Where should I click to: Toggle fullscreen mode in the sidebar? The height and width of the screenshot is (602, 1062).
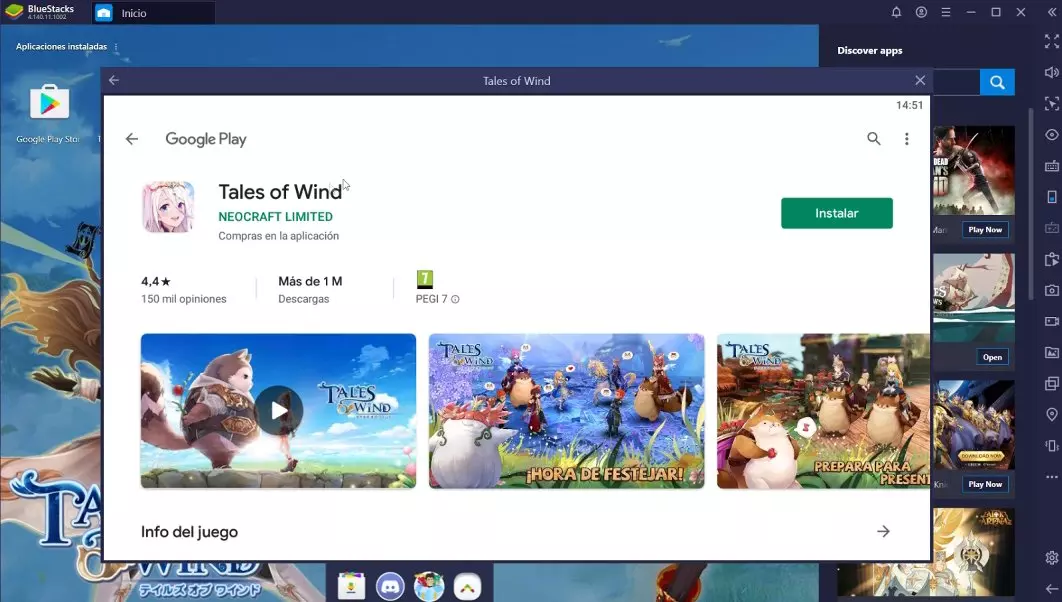pyautogui.click(x=1051, y=41)
